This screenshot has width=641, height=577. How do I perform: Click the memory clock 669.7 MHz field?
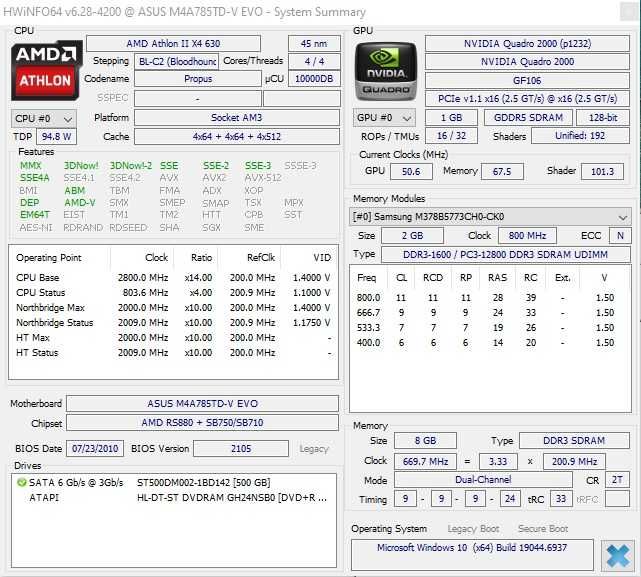pyautogui.click(x=425, y=462)
